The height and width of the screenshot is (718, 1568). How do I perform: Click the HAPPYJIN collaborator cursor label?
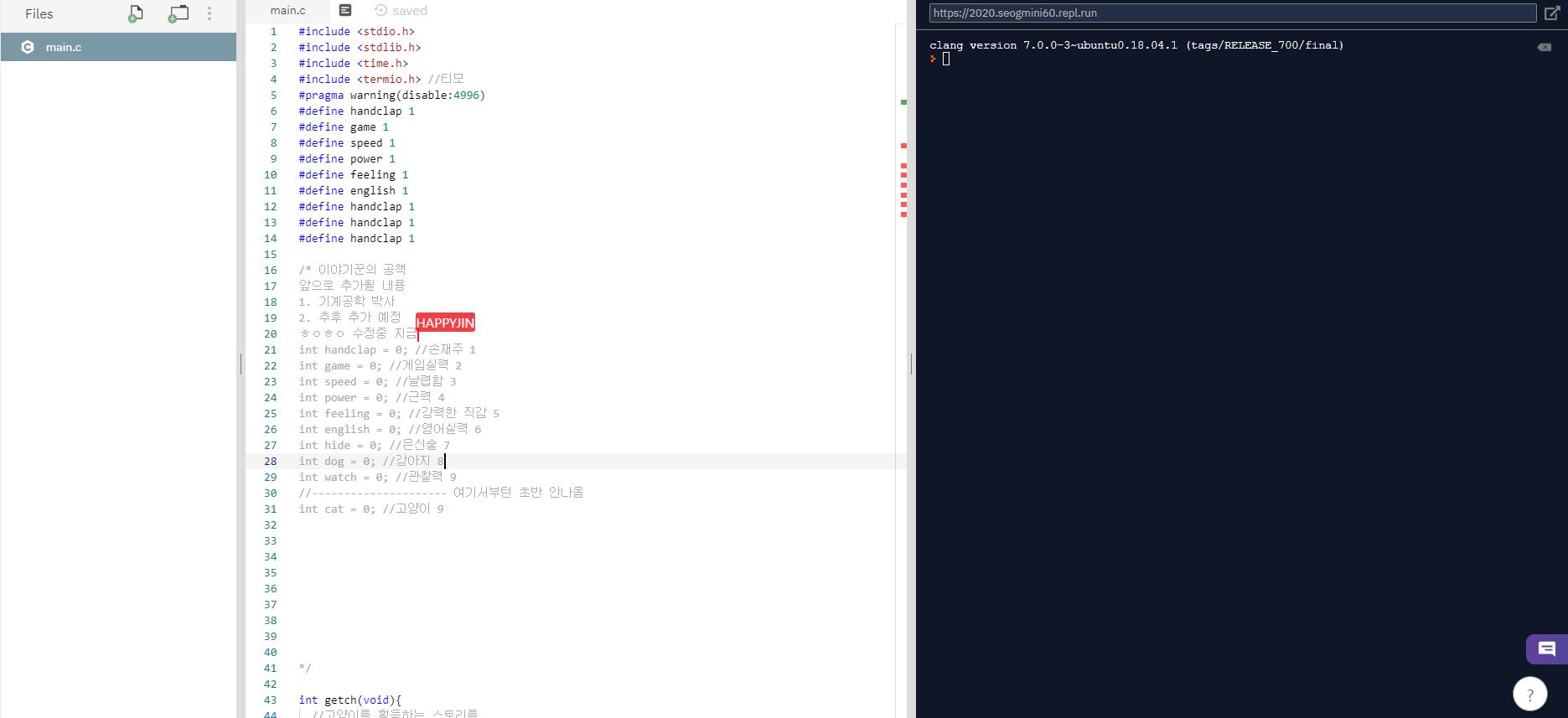445,323
